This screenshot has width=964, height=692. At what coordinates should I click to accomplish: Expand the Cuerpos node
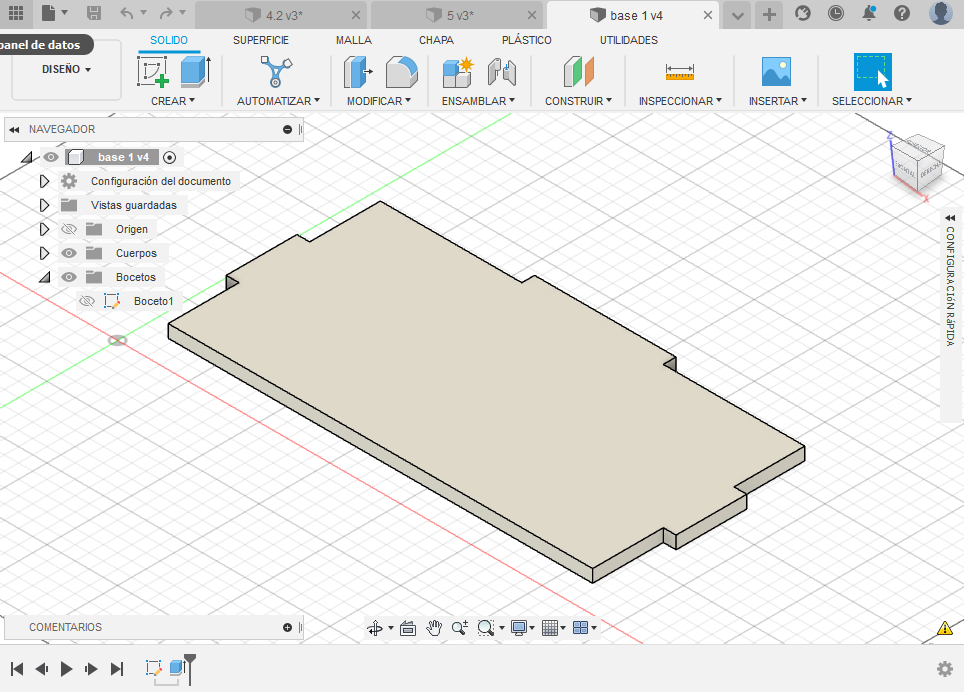coord(44,253)
